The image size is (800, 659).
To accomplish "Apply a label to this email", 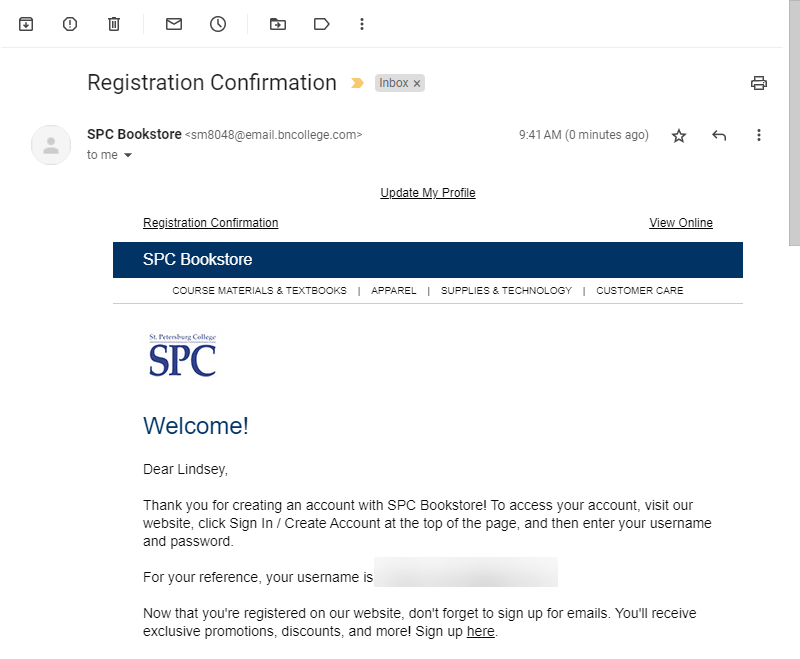I will pos(321,24).
